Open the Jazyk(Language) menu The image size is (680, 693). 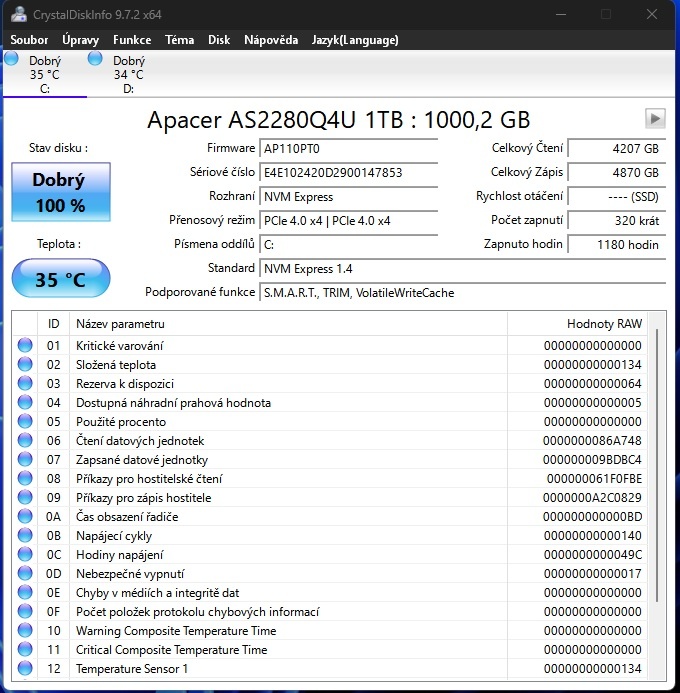[x=355, y=40]
